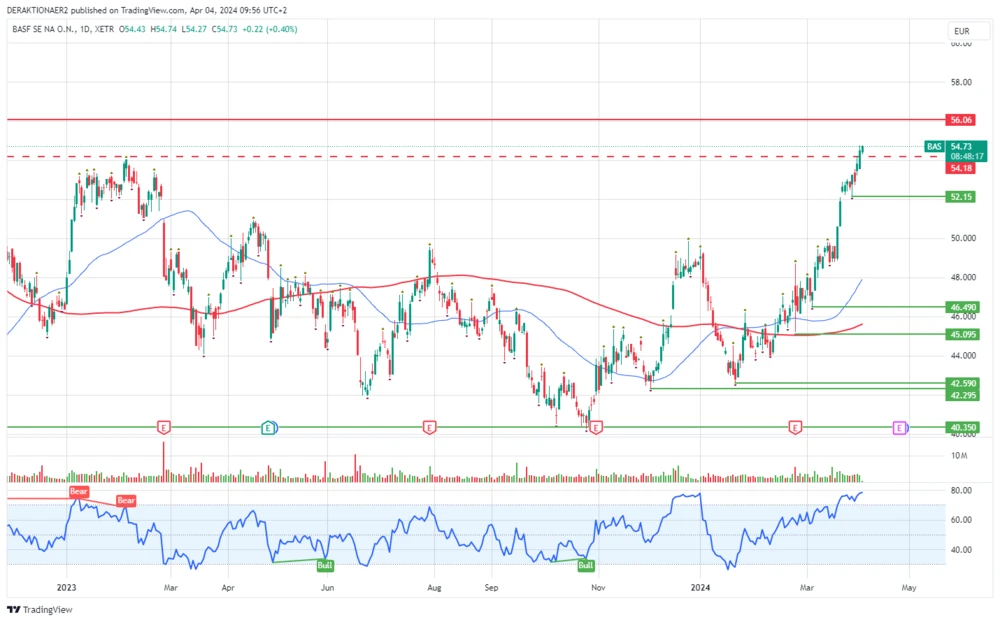The height and width of the screenshot is (622, 1000).
Task: Select the red Bear divergence label on the RSI
Action: 78,492
